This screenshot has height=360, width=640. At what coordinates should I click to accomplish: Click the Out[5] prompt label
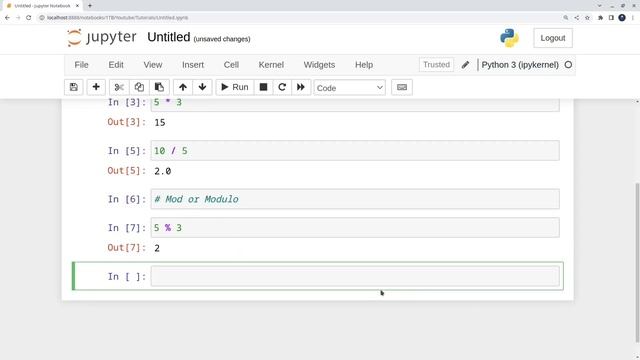(x=127, y=171)
